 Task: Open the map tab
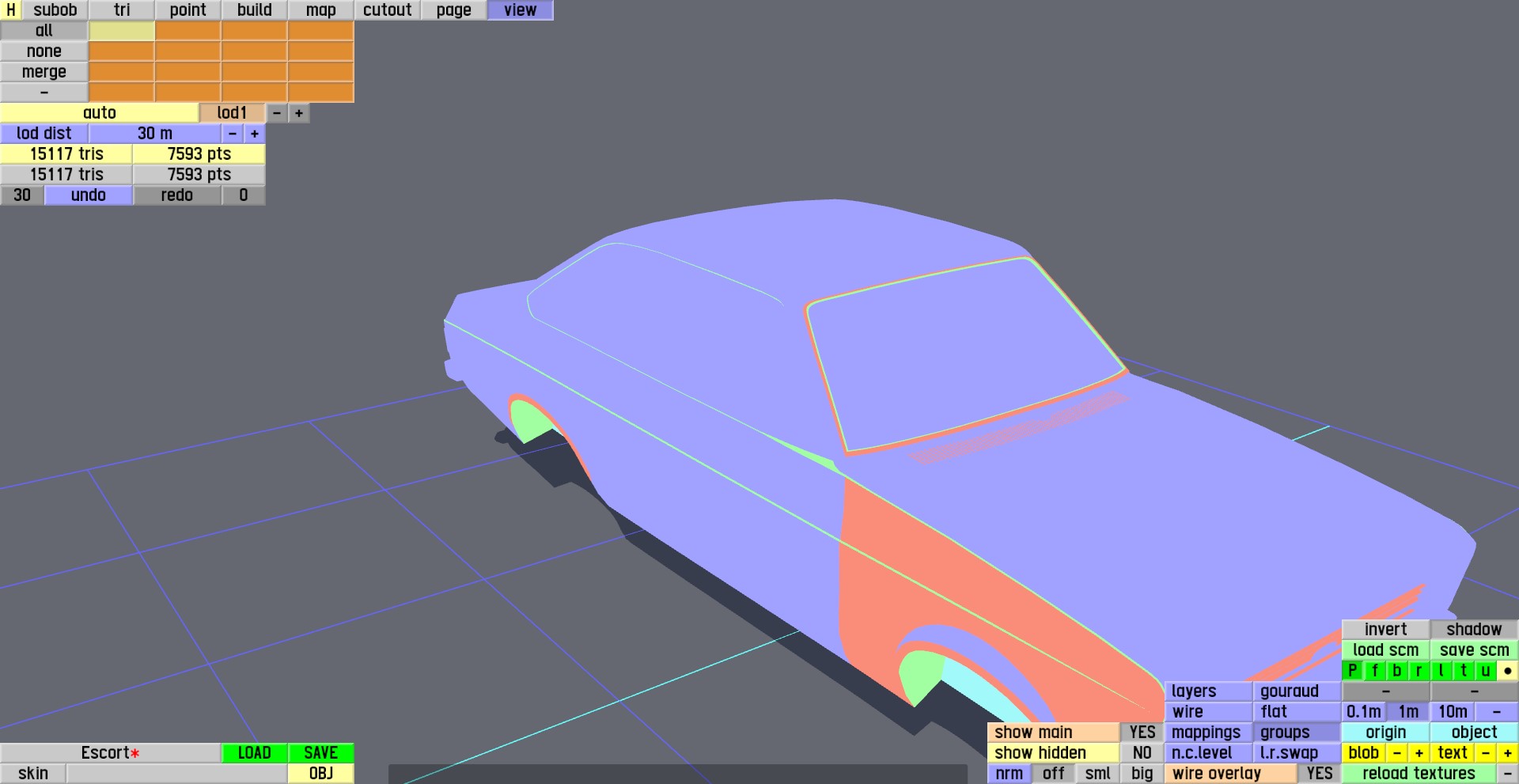coord(321,10)
